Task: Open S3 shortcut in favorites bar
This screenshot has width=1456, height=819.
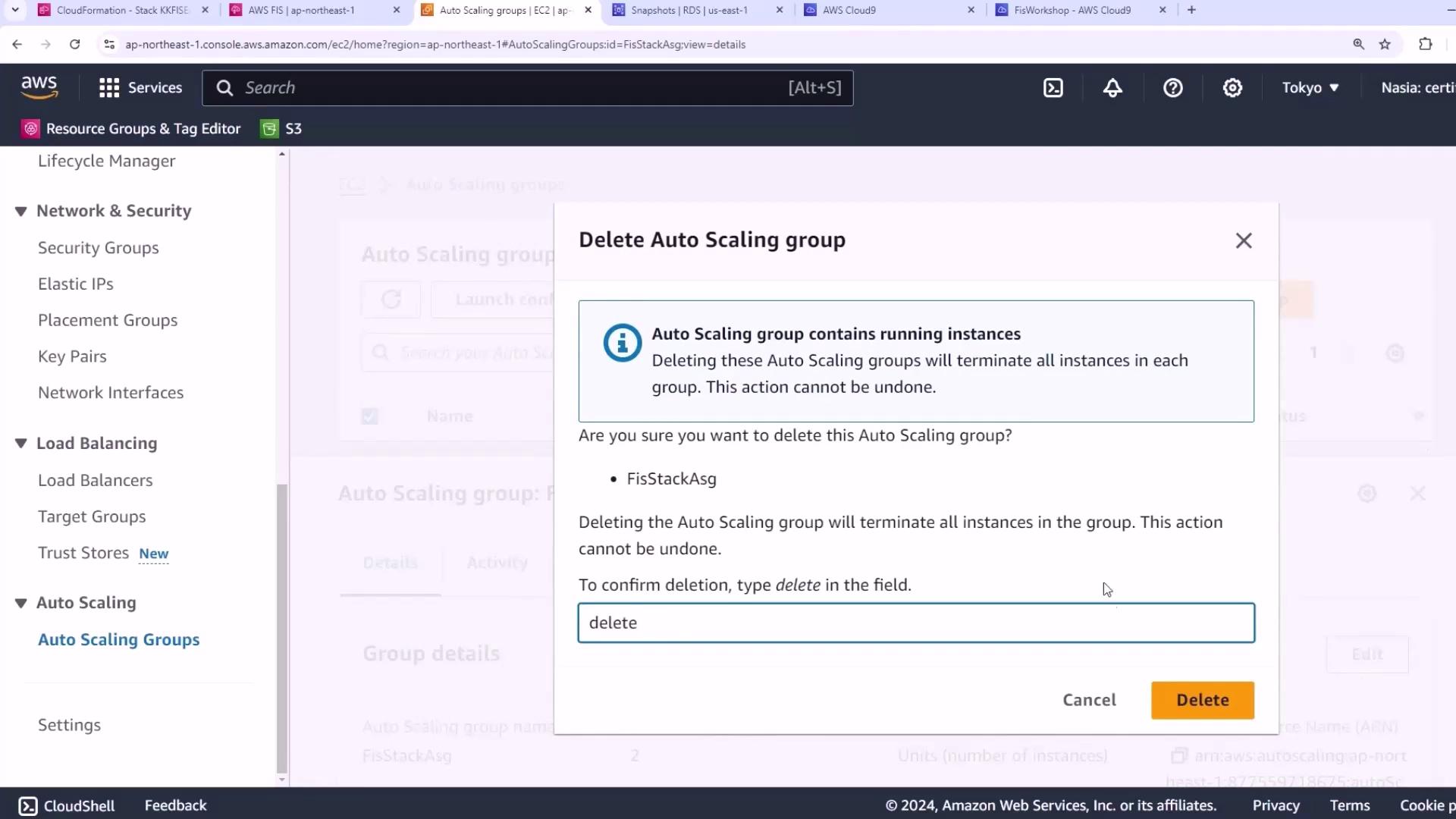Action: pyautogui.click(x=281, y=129)
